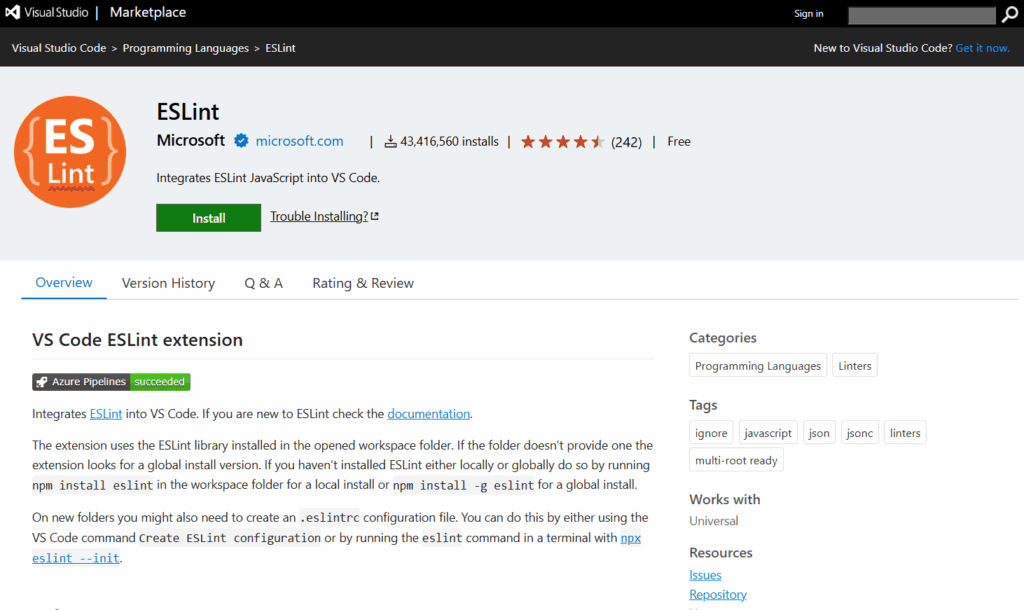Click the 43,416,560 installs text

(x=449, y=141)
